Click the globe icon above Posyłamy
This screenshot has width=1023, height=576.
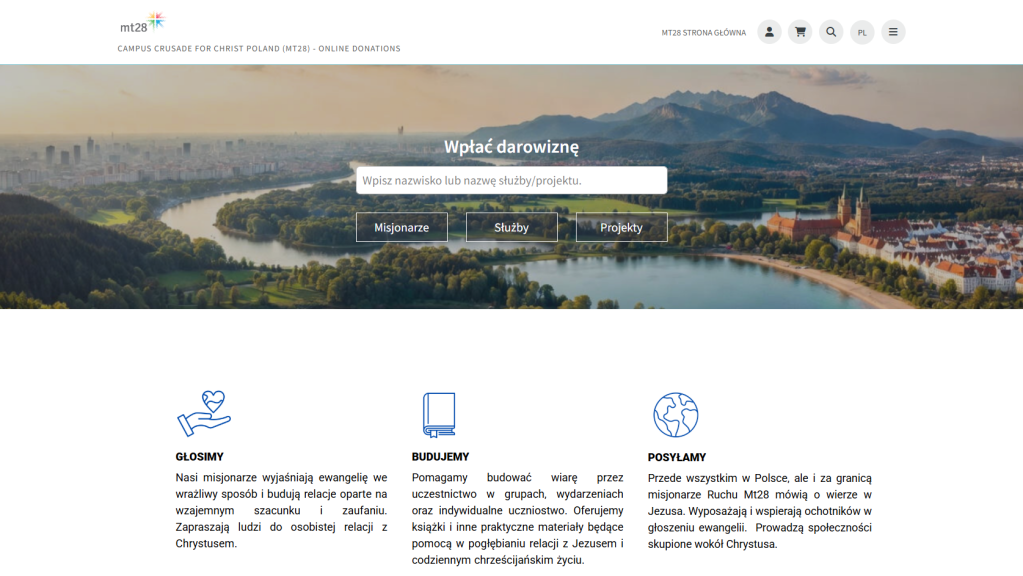(x=675, y=414)
